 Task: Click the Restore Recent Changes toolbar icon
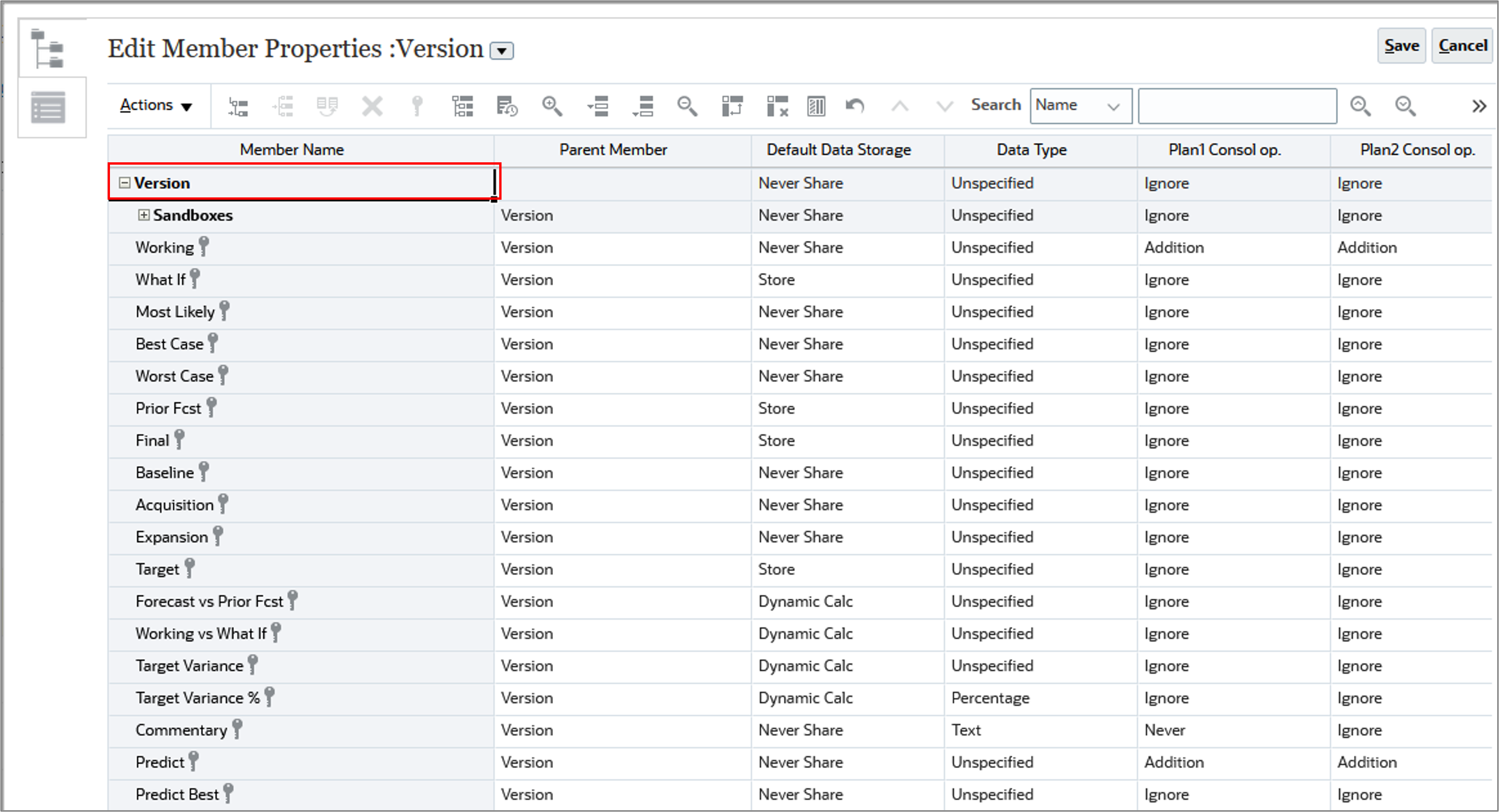(506, 106)
